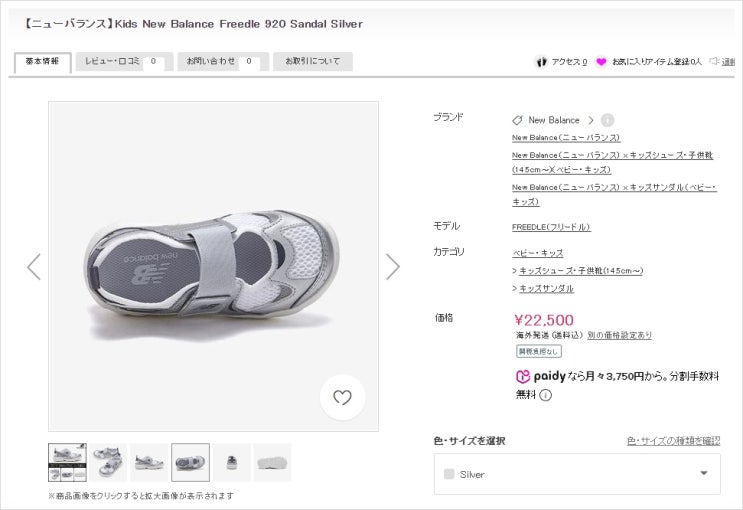Open the Silver color and size dropdown
This screenshot has width=743, height=510.
point(577,474)
